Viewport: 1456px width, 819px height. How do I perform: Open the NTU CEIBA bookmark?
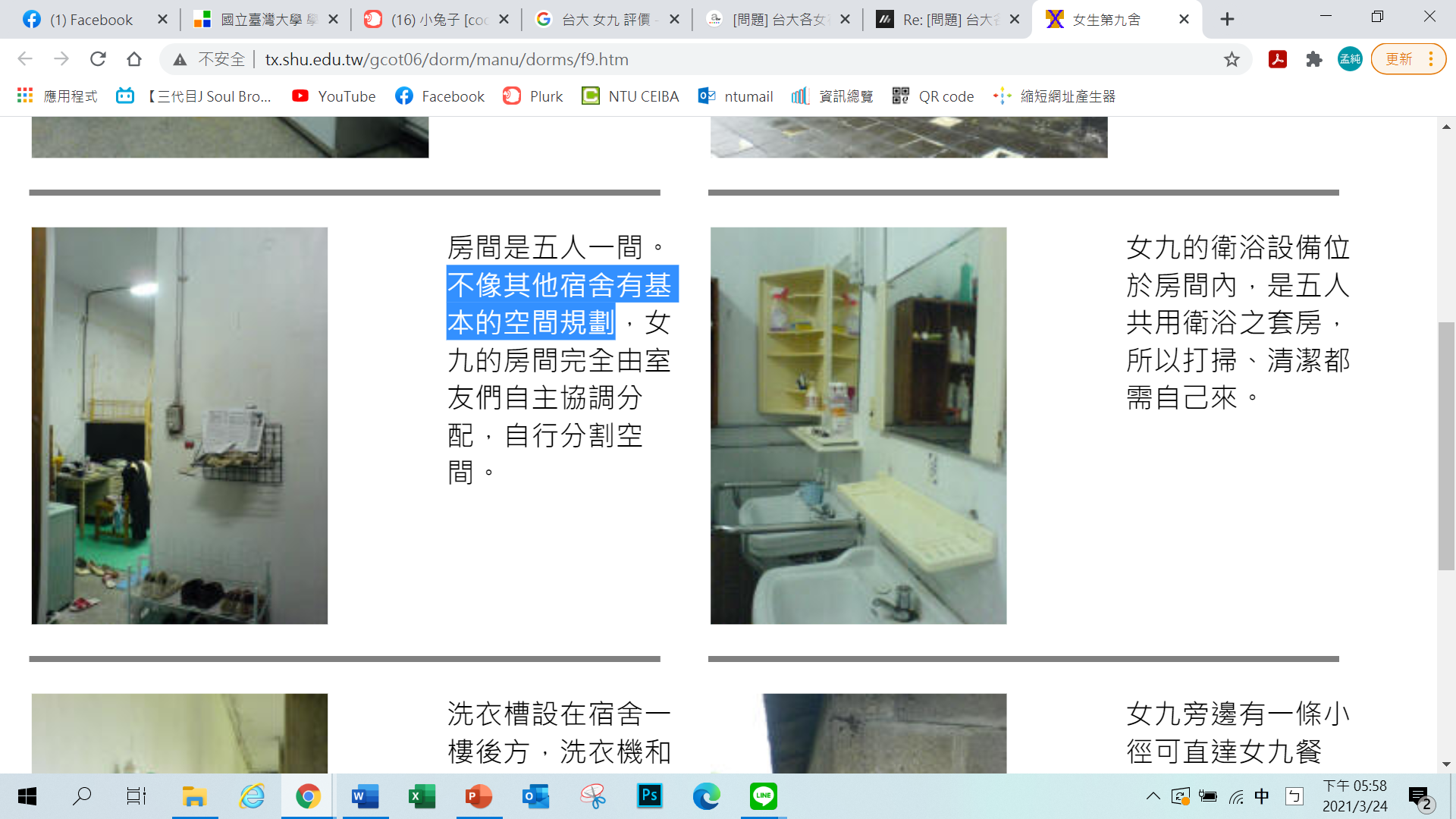(630, 96)
